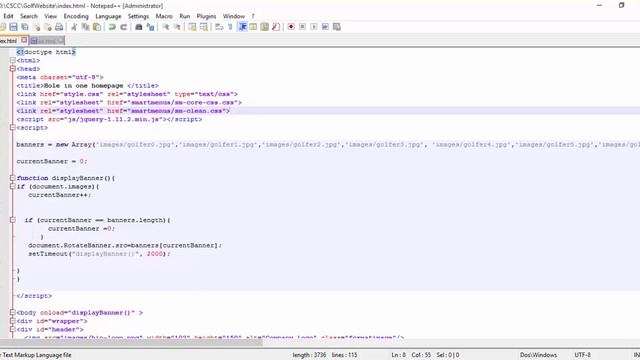The image size is (640, 360).
Task: Click the Copy toolbar icon
Action: coord(85,27)
